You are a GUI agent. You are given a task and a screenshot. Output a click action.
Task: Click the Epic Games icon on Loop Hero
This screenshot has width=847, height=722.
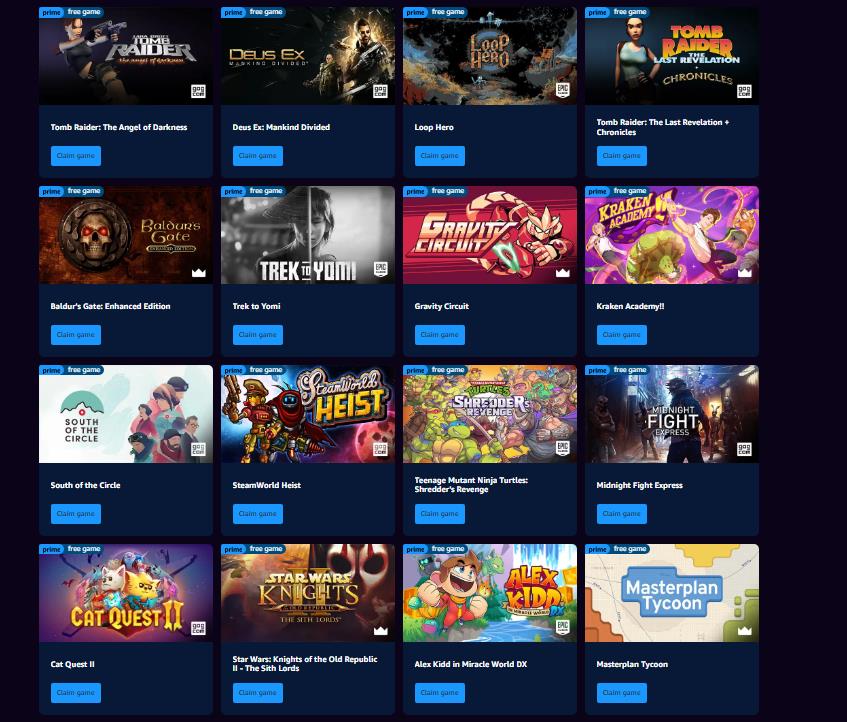pyautogui.click(x=562, y=90)
